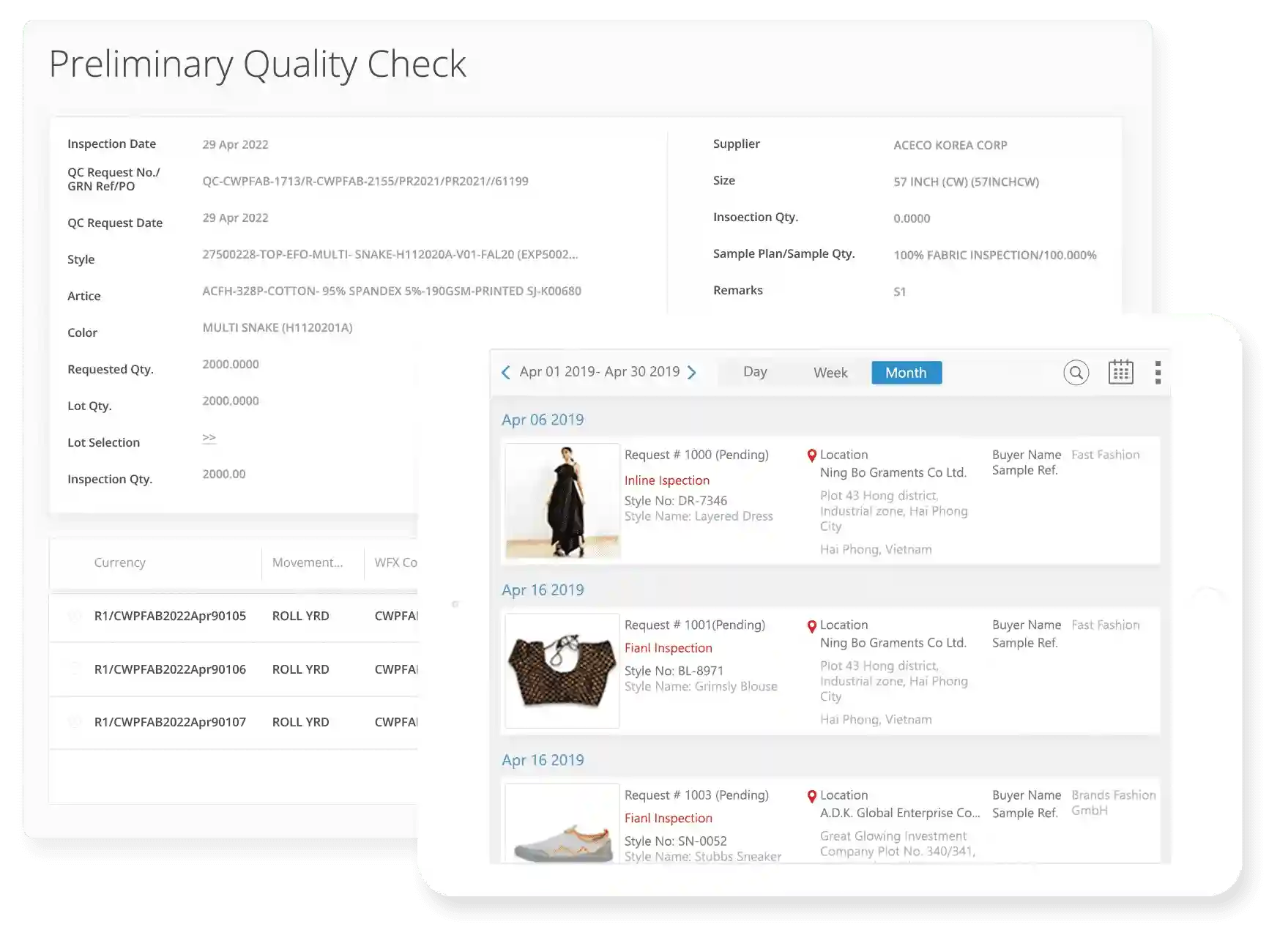The width and height of the screenshot is (1288, 949).
Task: Open Fianl Inspection link for Request 1001
Action: click(x=668, y=648)
